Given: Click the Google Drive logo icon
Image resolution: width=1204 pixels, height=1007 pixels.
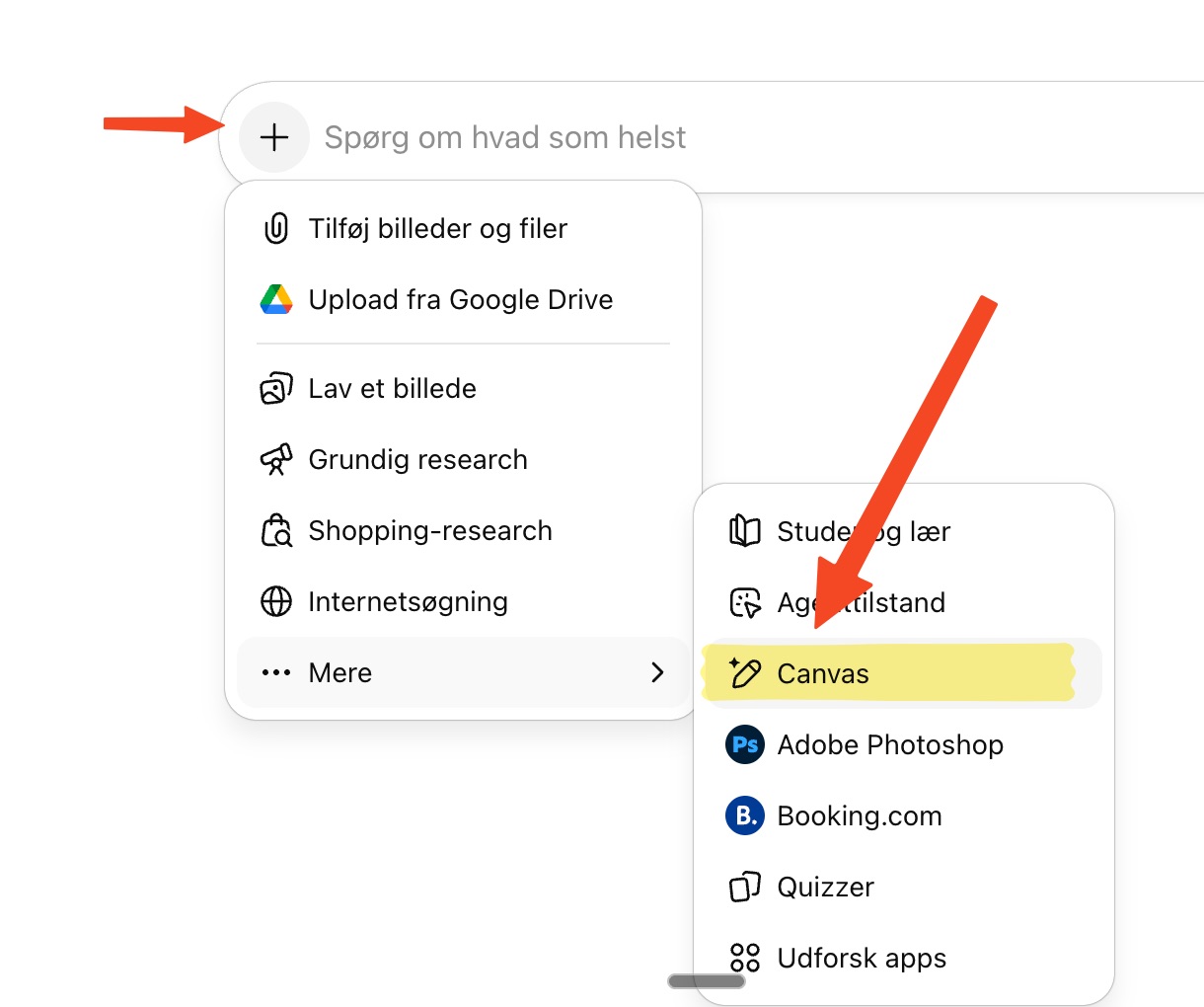Looking at the screenshot, I should 276,300.
